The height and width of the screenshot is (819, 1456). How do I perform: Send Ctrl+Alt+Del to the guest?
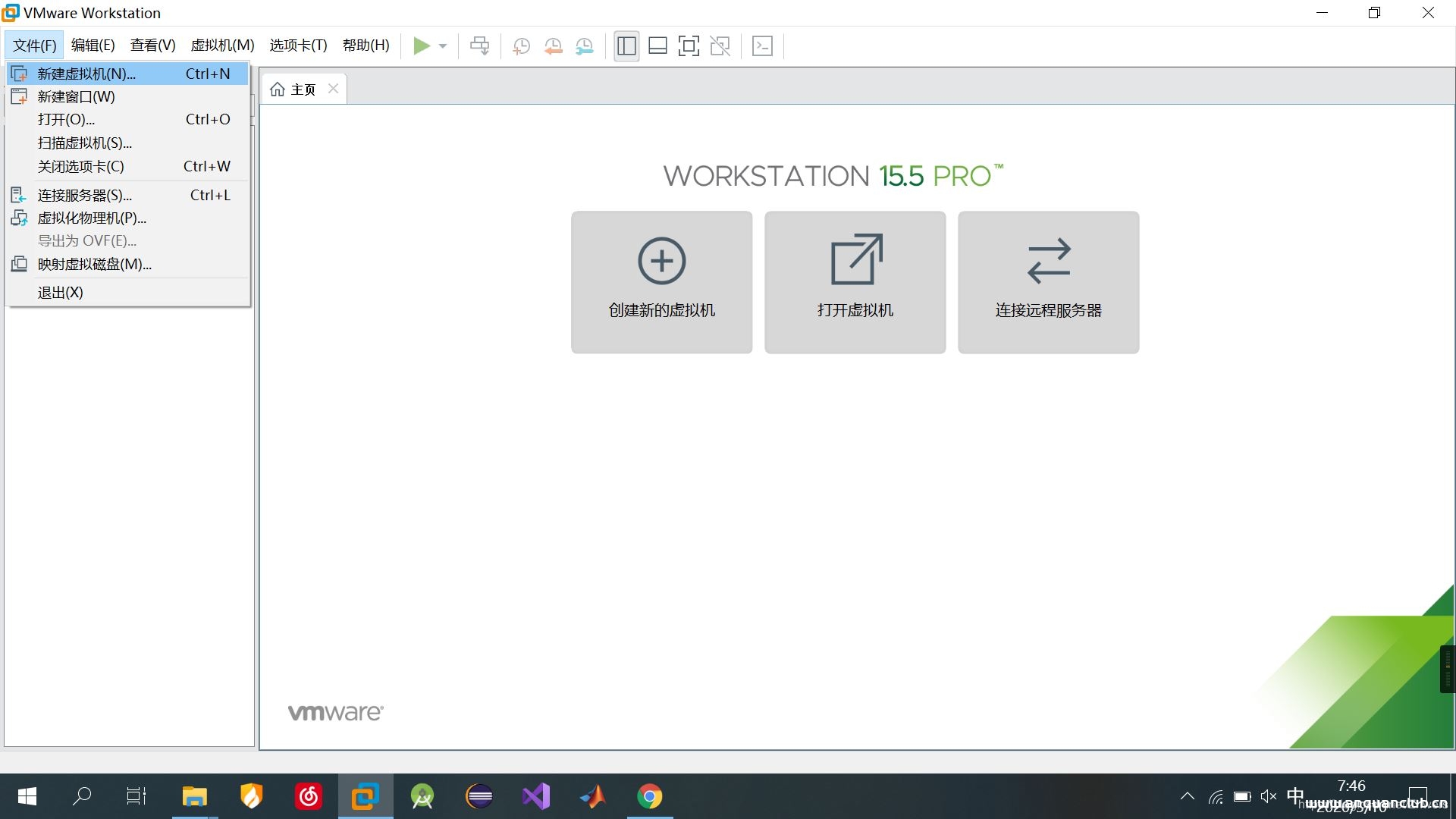[479, 45]
